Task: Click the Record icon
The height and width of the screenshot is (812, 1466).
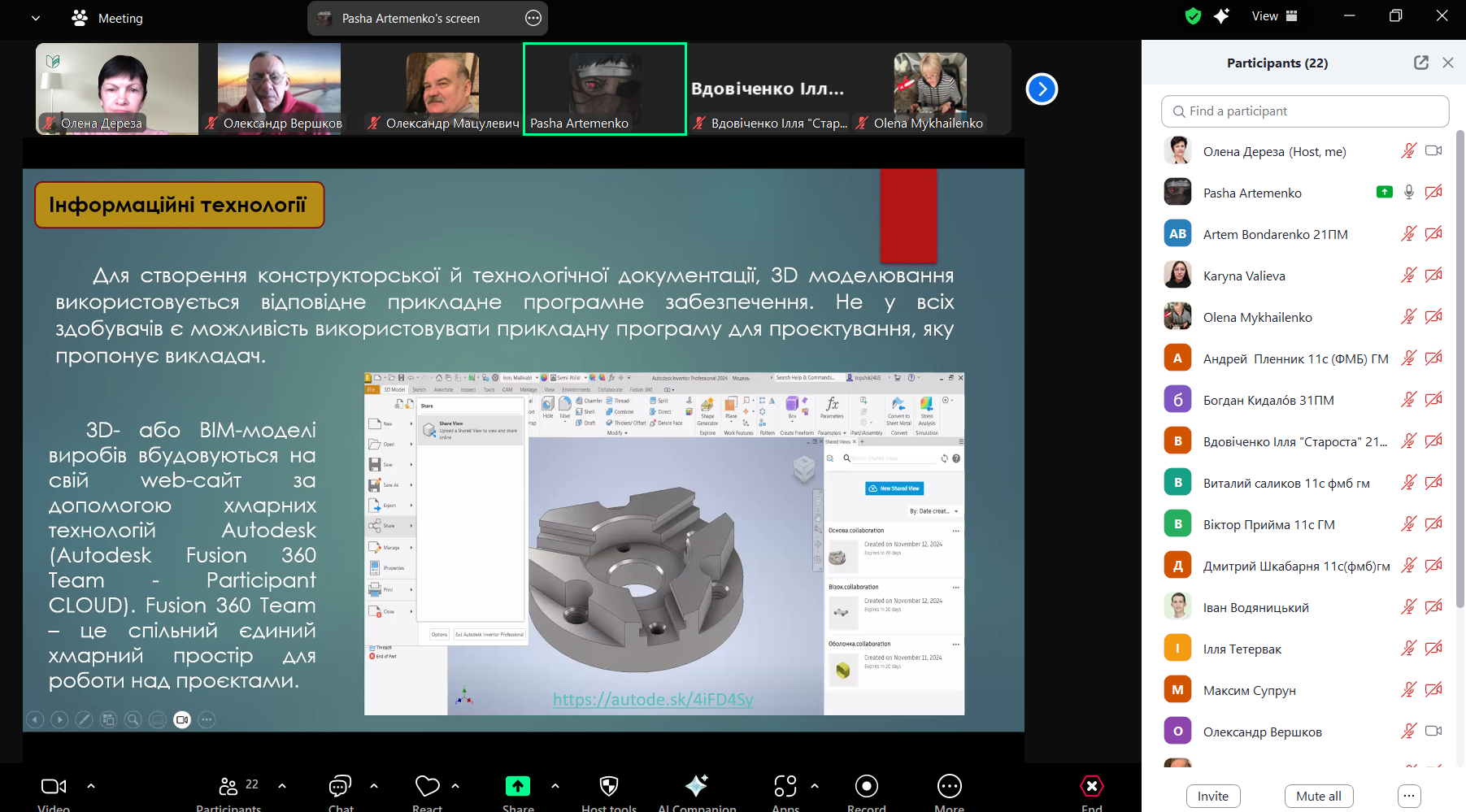Action: point(866,786)
